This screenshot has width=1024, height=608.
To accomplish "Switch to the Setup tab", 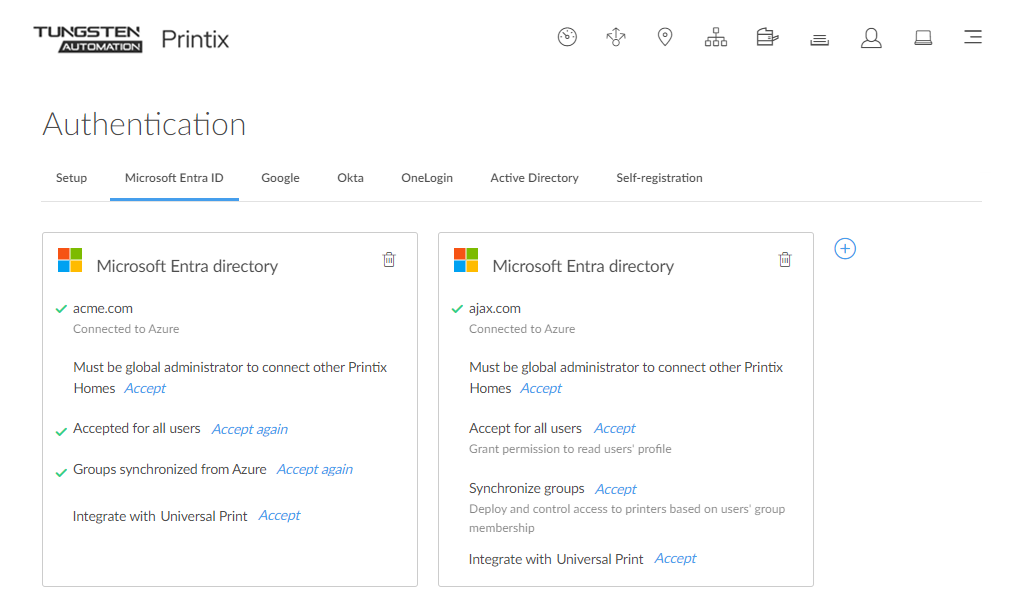I will [71, 178].
